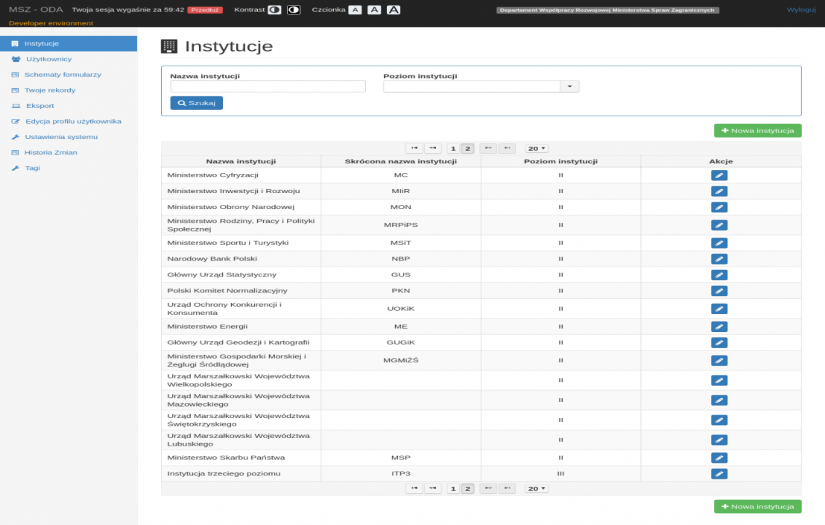Click the Wyloguj logout link

tap(801, 9)
